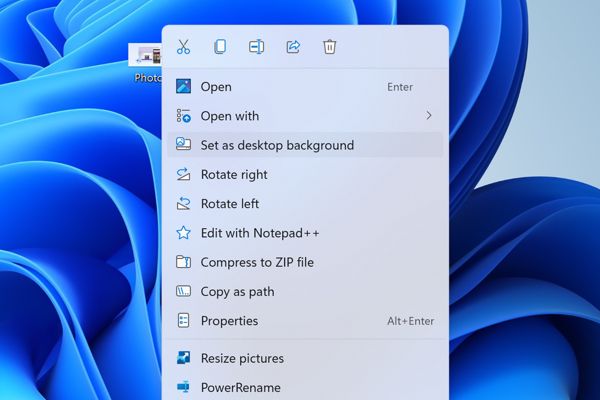Choose PowerRename entry
This screenshot has width=600, height=400.
click(305, 387)
